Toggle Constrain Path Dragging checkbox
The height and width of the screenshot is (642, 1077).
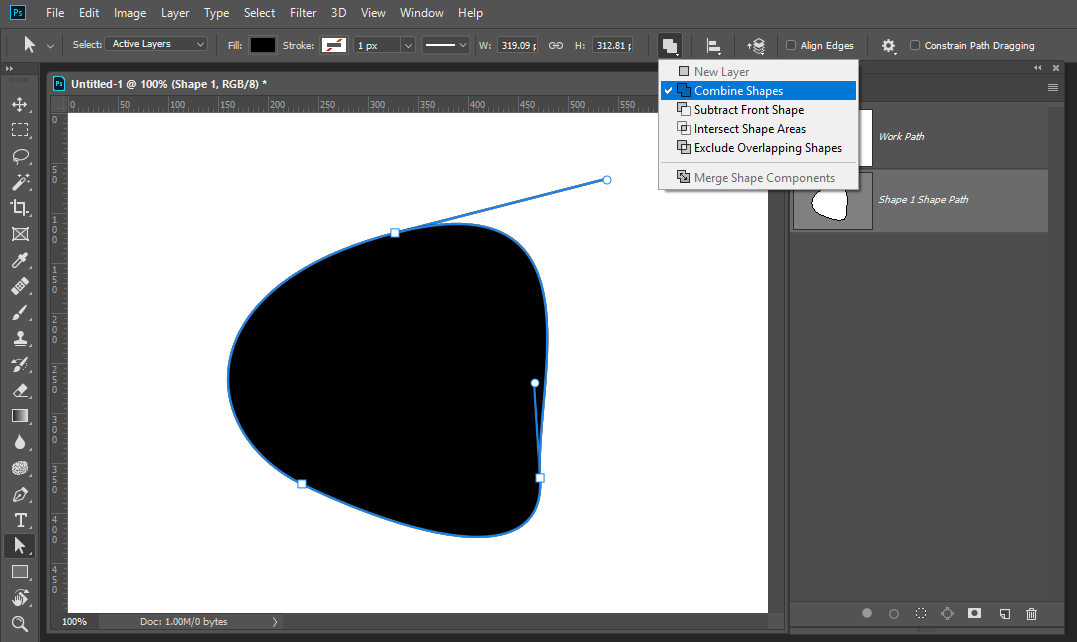click(915, 45)
